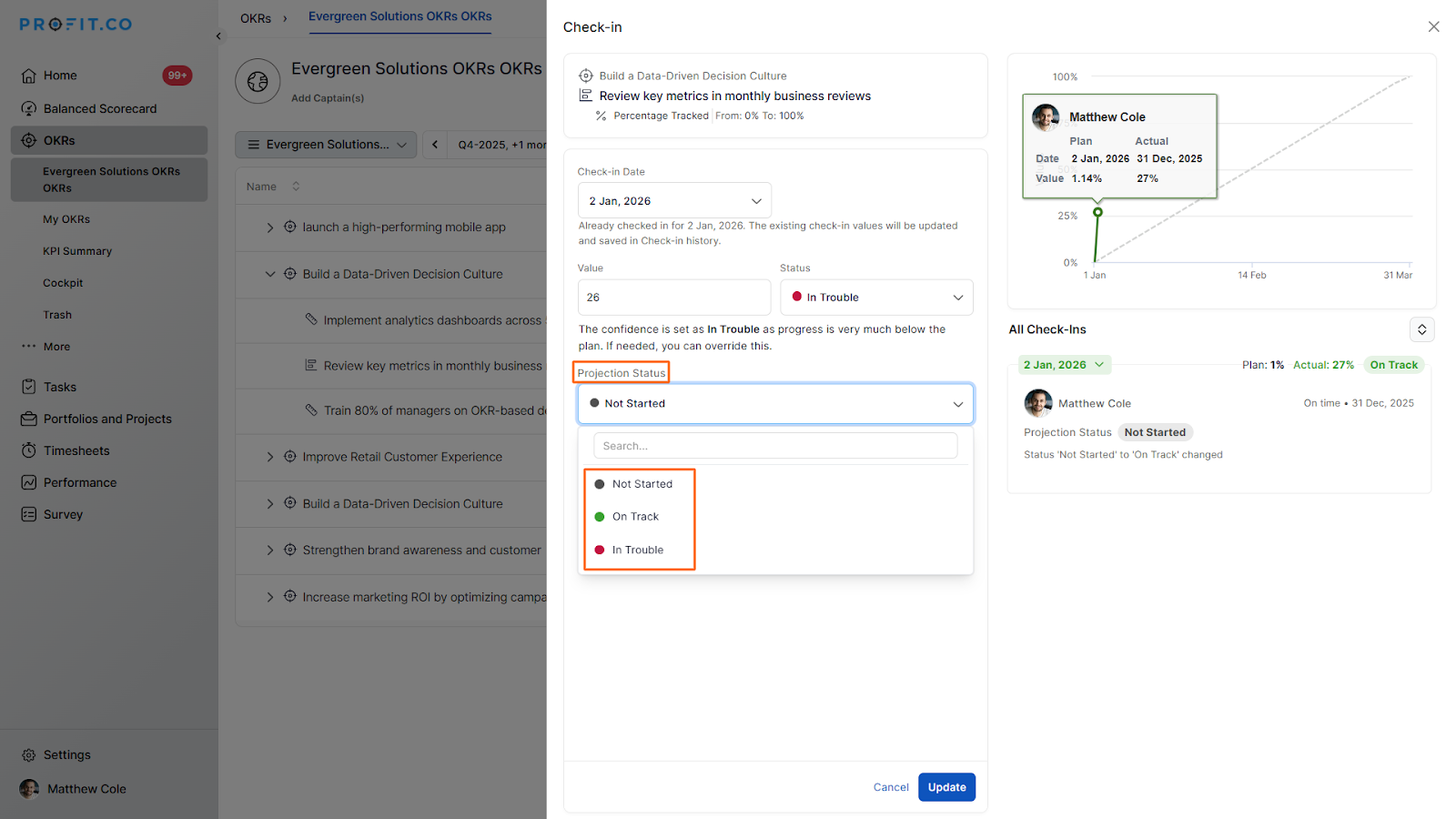Click the Timesheets stopwatch icon
Image resolution: width=1456 pixels, height=819 pixels.
pyautogui.click(x=29, y=450)
